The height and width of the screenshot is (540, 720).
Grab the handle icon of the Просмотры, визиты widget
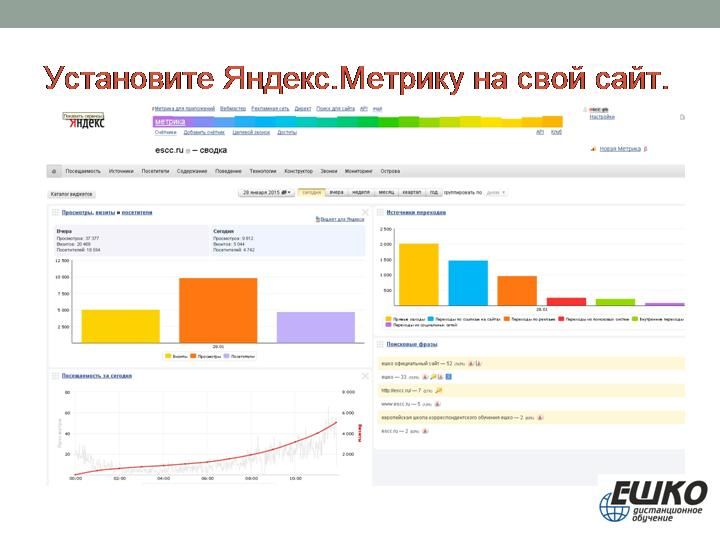tap(56, 212)
